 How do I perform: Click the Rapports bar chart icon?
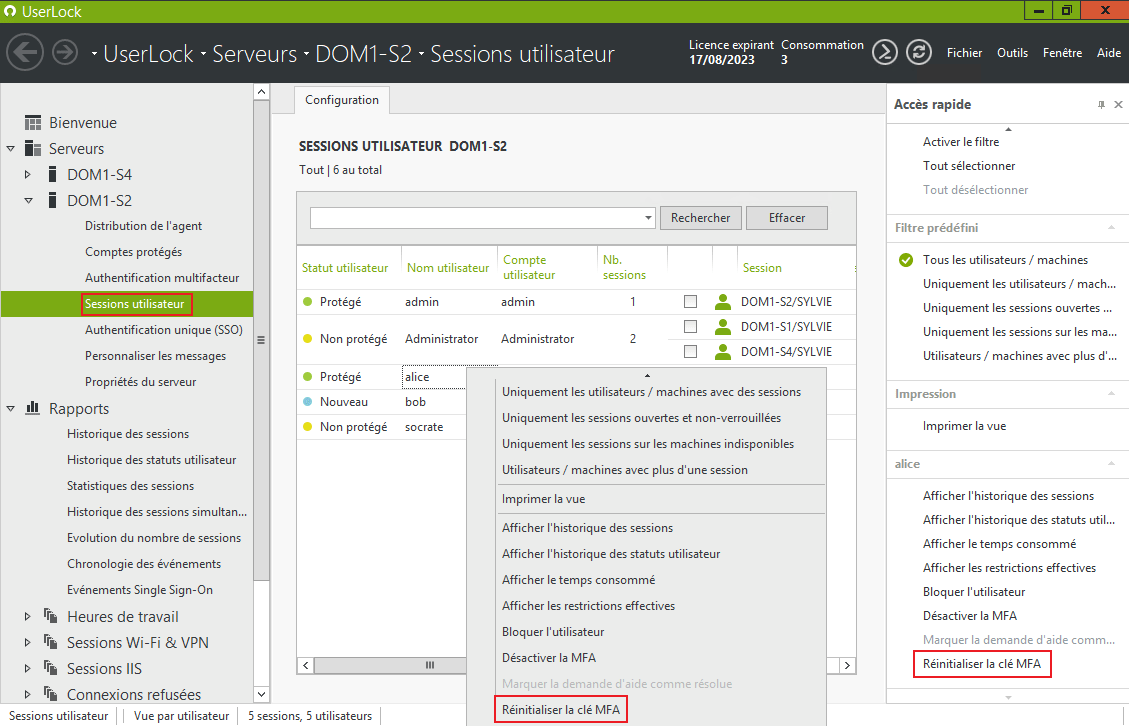tap(32, 408)
